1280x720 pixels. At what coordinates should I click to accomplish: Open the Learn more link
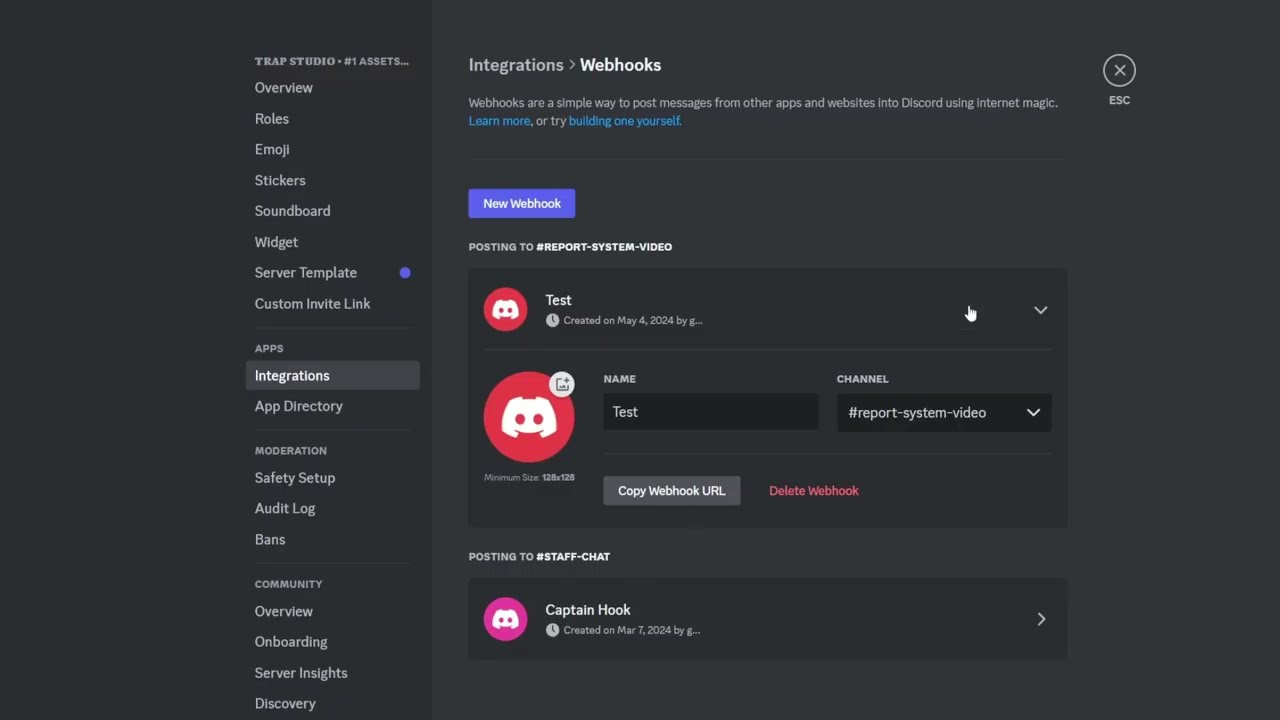(500, 121)
